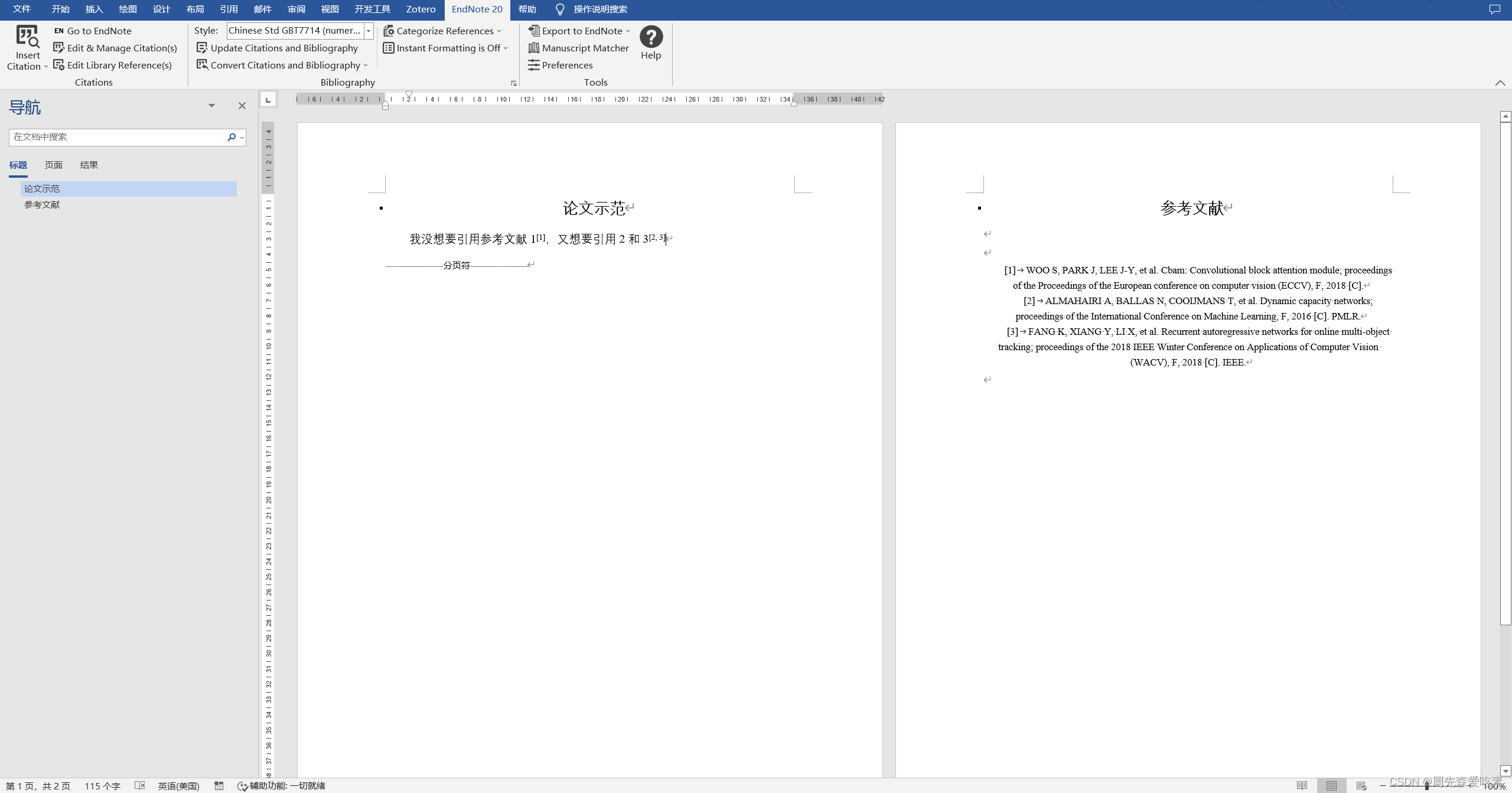This screenshot has height=793, width=1512.
Task: Click Categorize References button
Action: click(x=442, y=31)
